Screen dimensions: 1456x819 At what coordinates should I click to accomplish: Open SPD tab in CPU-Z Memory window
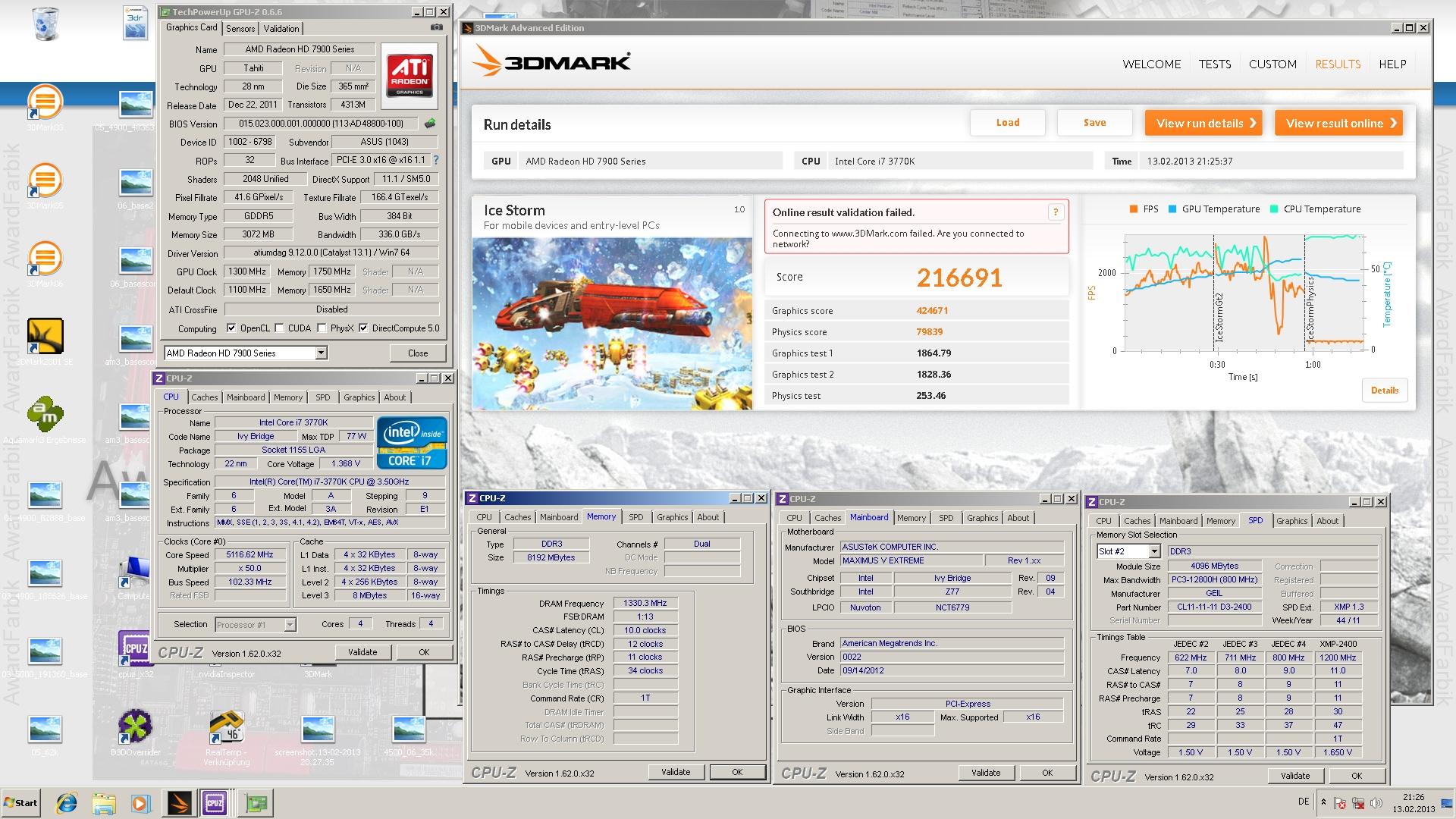(635, 517)
